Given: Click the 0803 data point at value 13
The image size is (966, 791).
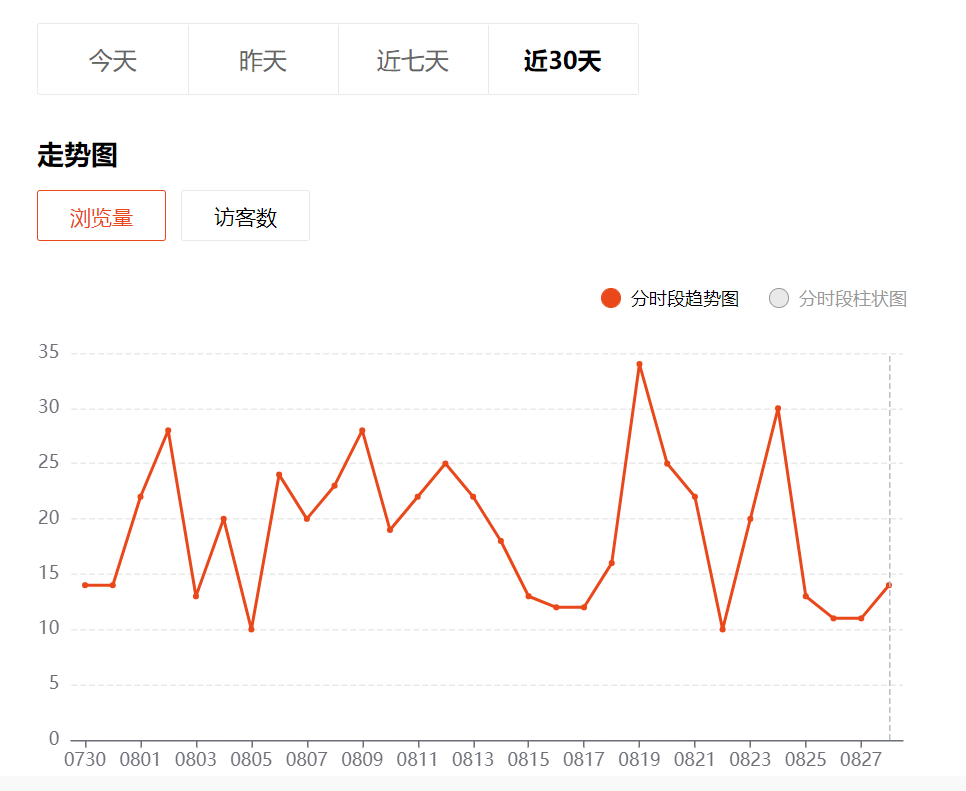Looking at the screenshot, I should [x=196, y=596].
